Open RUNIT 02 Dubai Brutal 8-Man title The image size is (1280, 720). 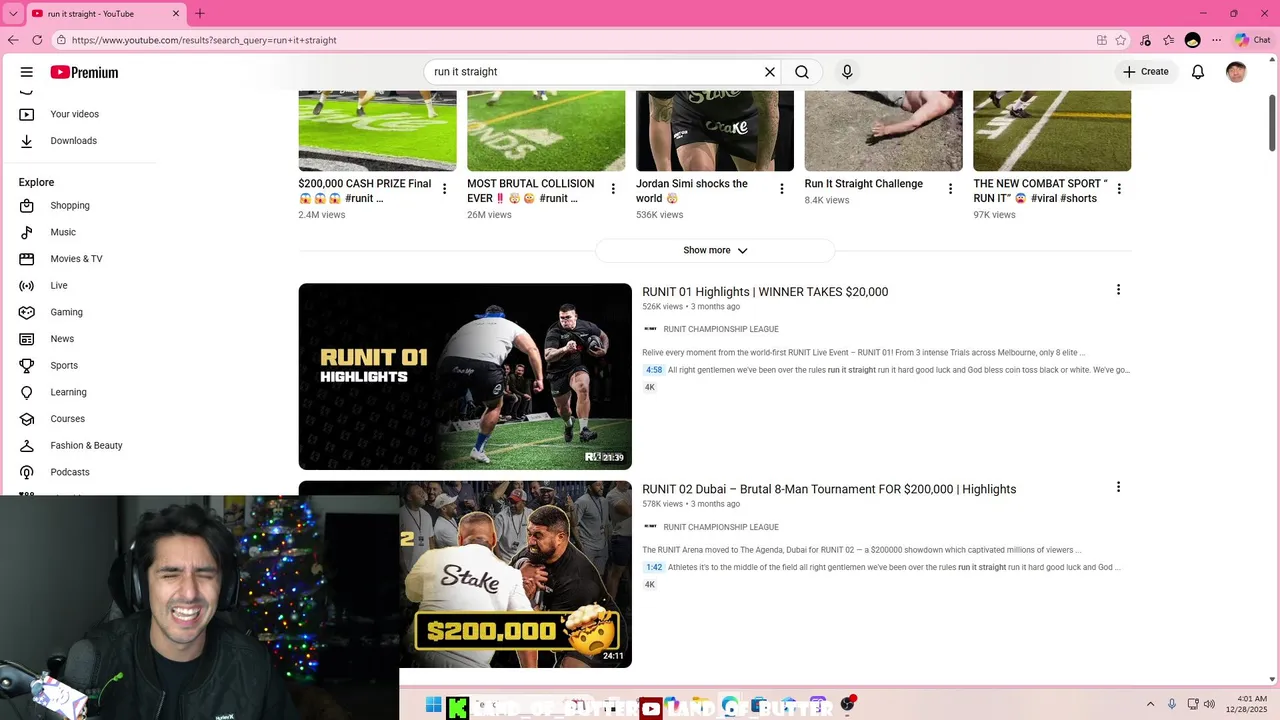point(829,489)
